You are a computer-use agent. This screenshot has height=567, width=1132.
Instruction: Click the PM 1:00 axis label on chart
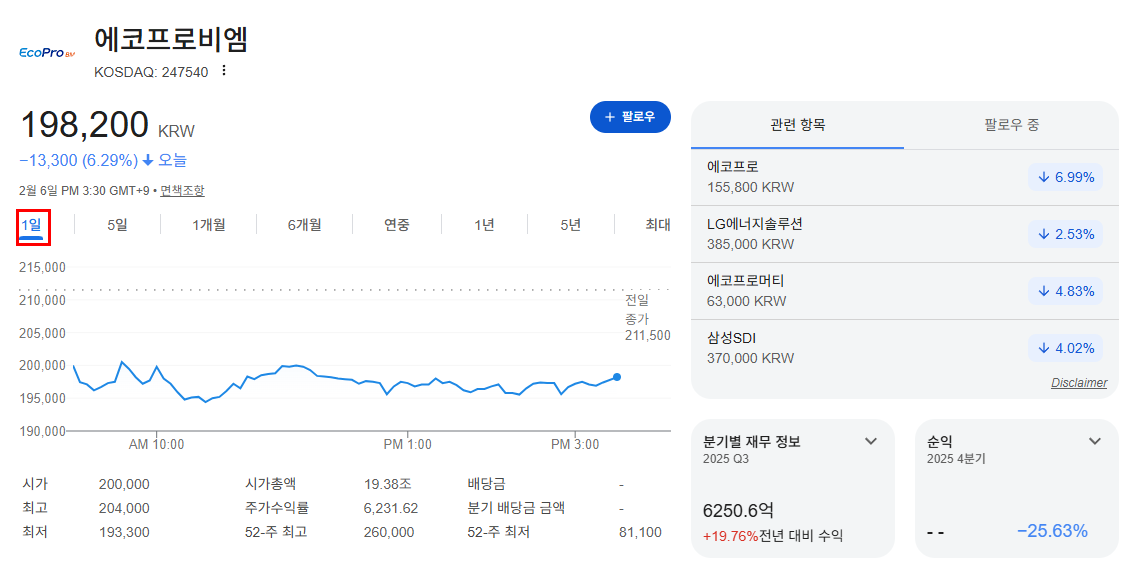point(407,444)
